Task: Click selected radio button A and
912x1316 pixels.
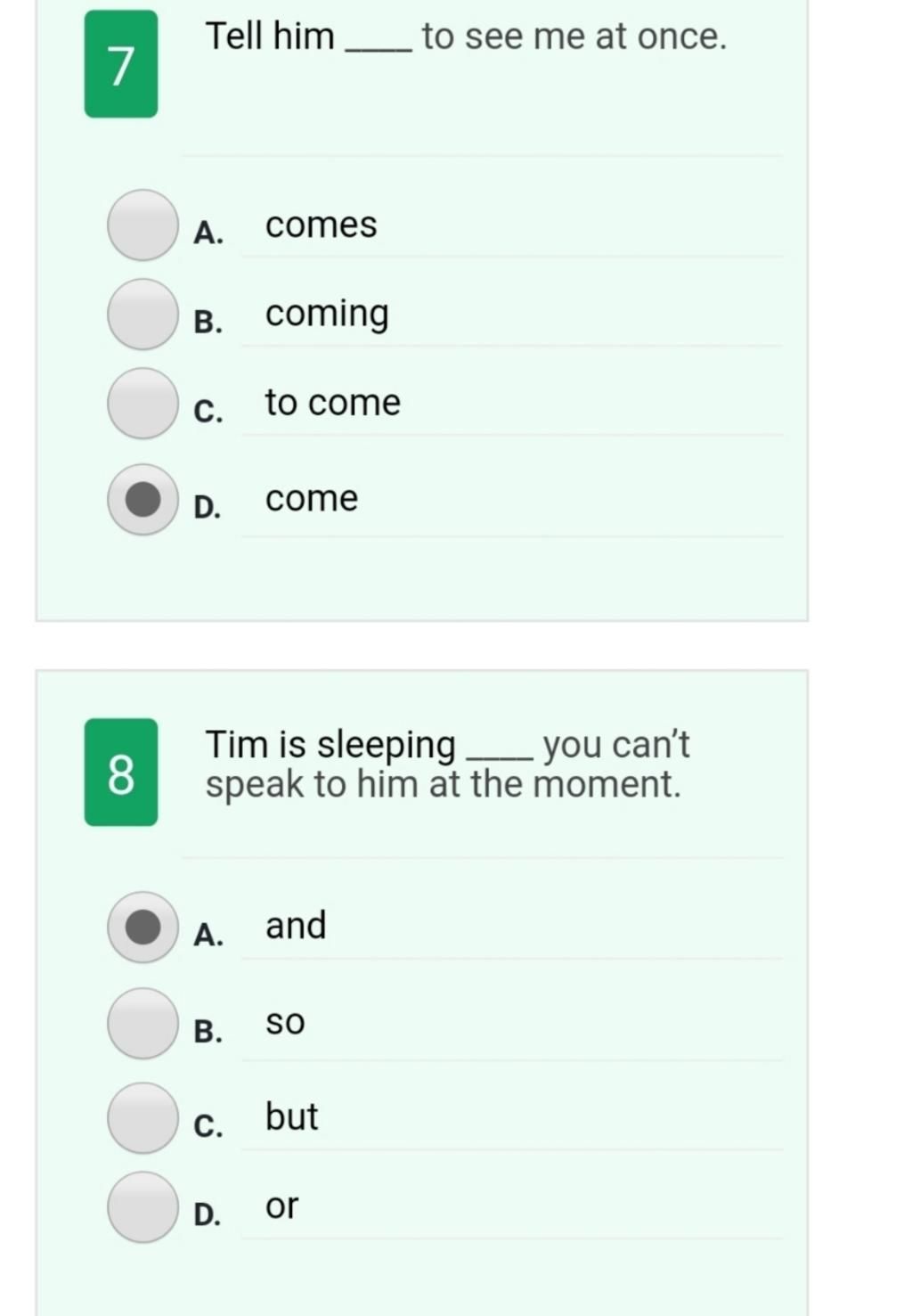Action: 142,928
